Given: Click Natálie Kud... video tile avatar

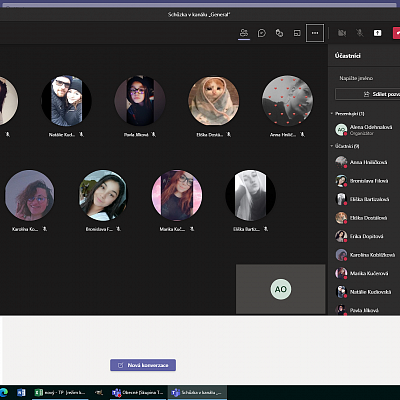Looking at the screenshot, I should (x=66, y=101).
